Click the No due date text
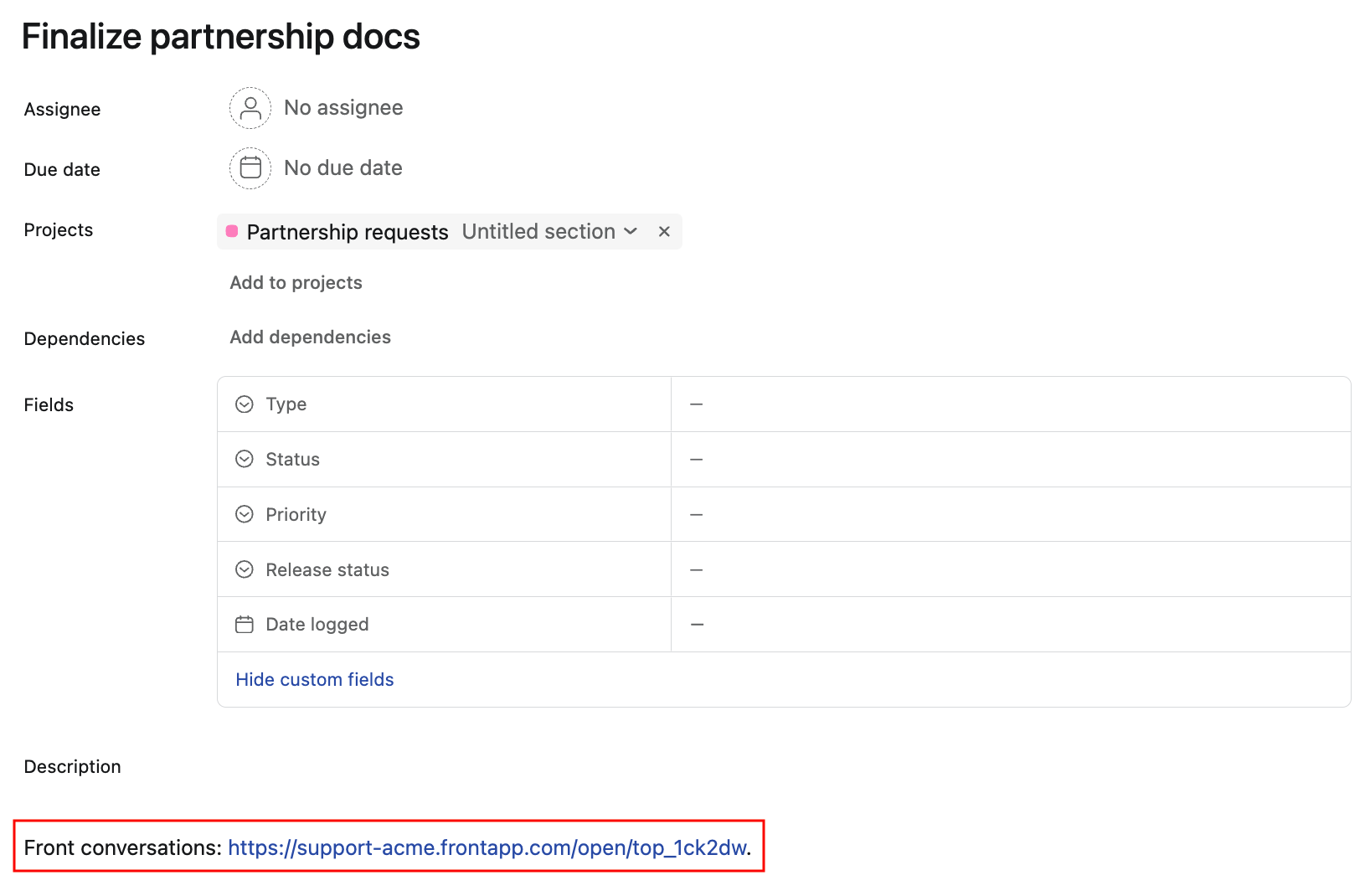Screen dimensions: 1370x896 click(x=342, y=168)
